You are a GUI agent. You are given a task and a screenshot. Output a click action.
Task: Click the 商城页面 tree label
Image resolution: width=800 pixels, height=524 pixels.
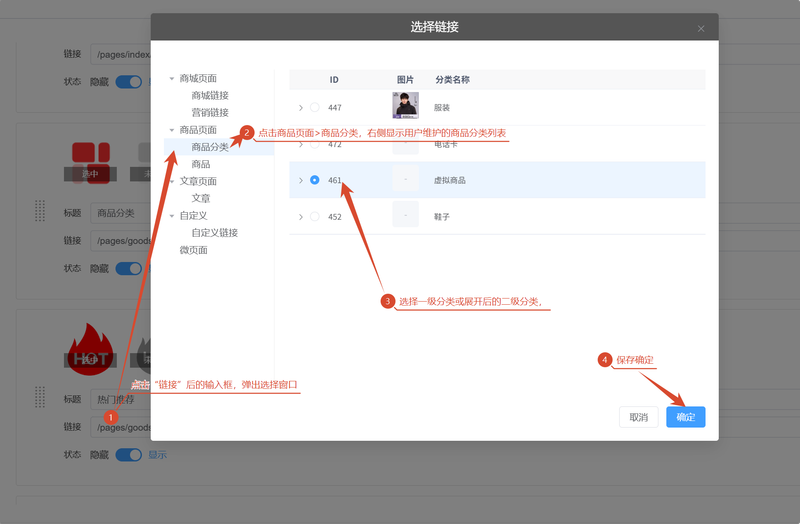coord(198,79)
